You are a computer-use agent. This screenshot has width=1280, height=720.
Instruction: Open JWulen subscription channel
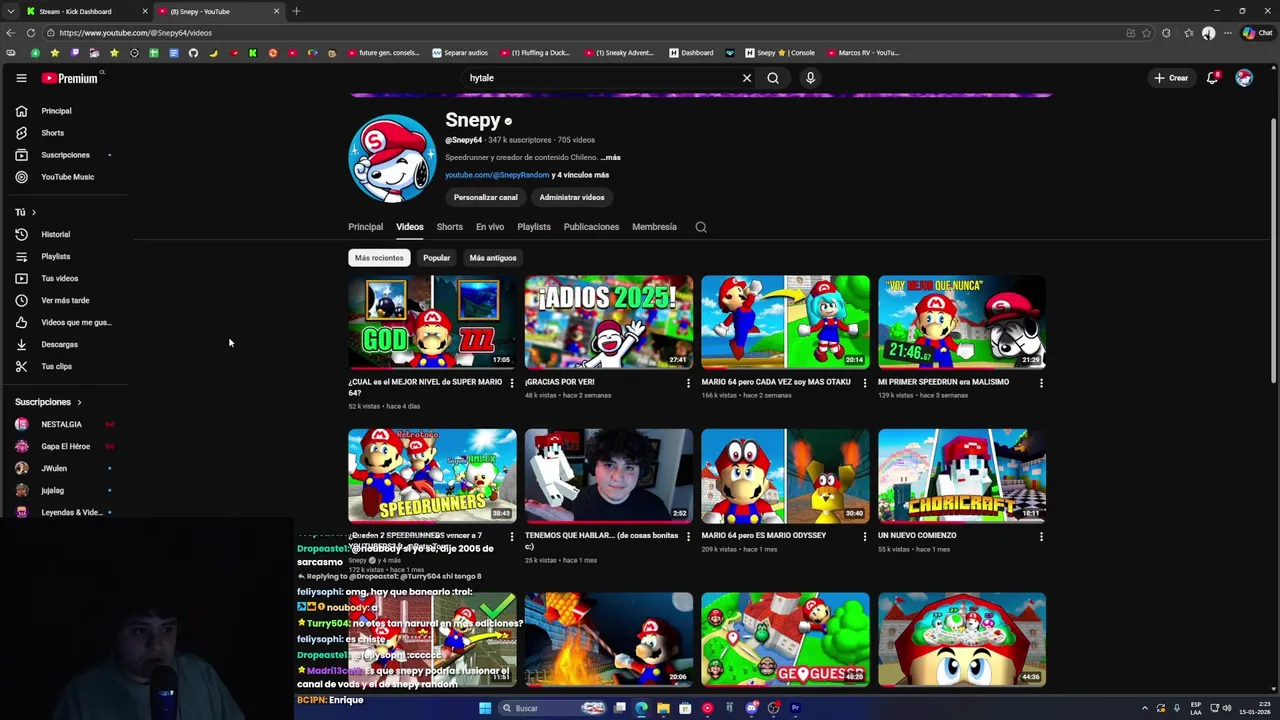click(54, 468)
